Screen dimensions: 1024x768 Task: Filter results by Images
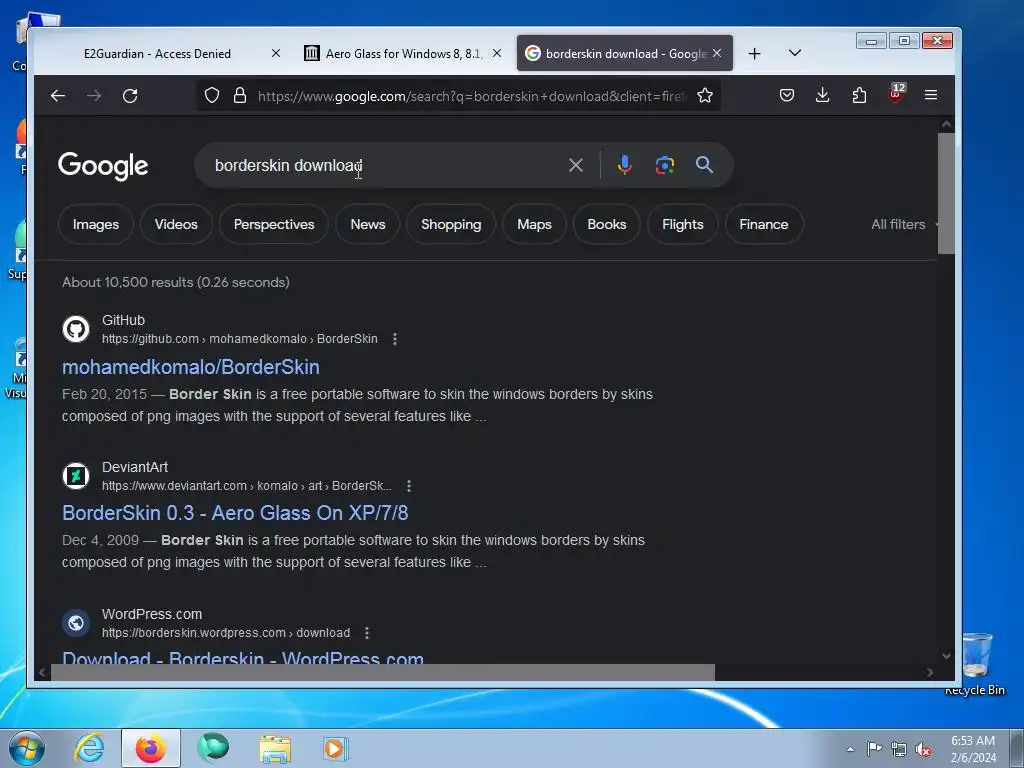click(x=96, y=225)
